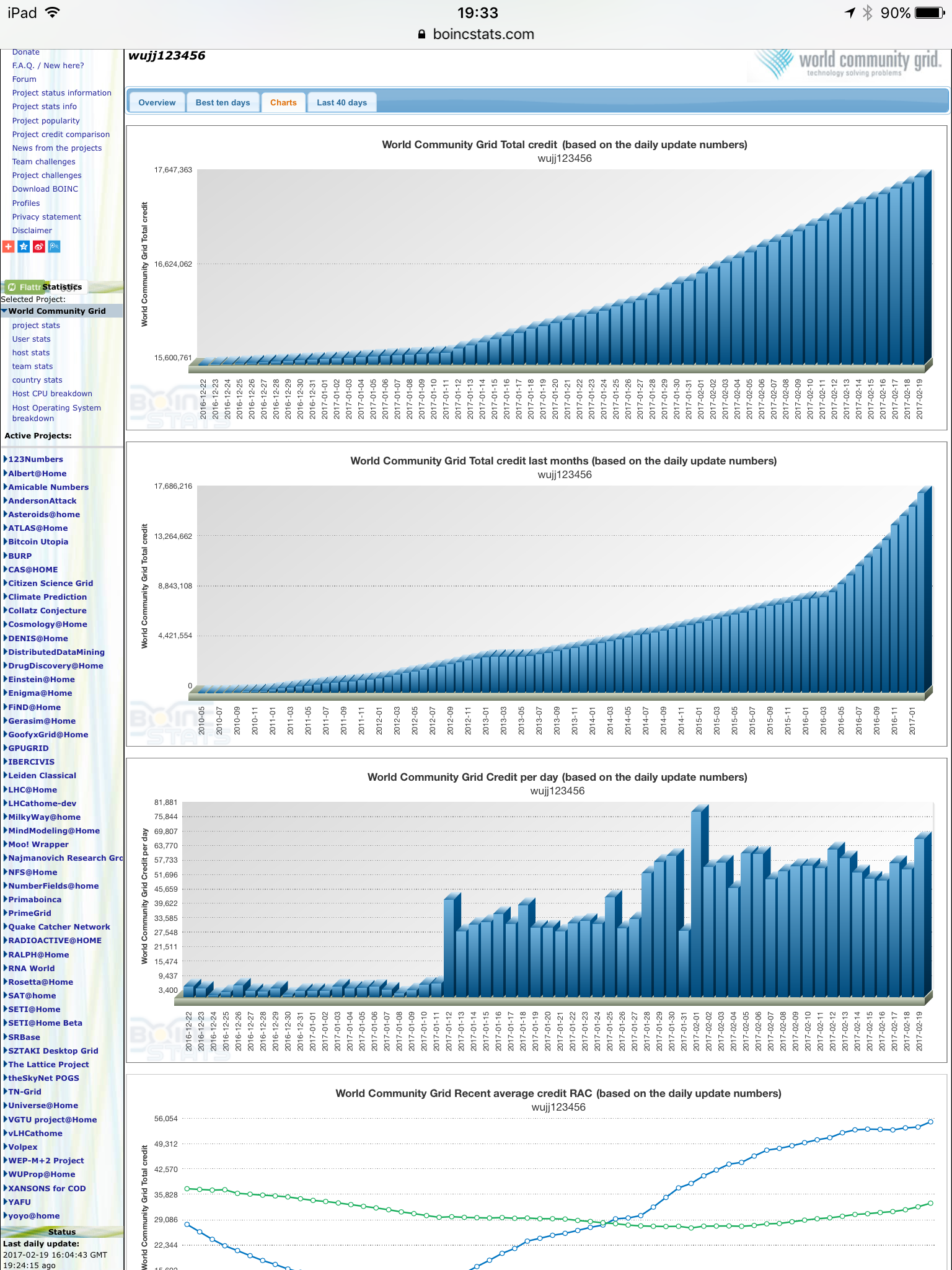Open Project popularity link
Viewport: 952px width, 1270px height.
(x=46, y=120)
